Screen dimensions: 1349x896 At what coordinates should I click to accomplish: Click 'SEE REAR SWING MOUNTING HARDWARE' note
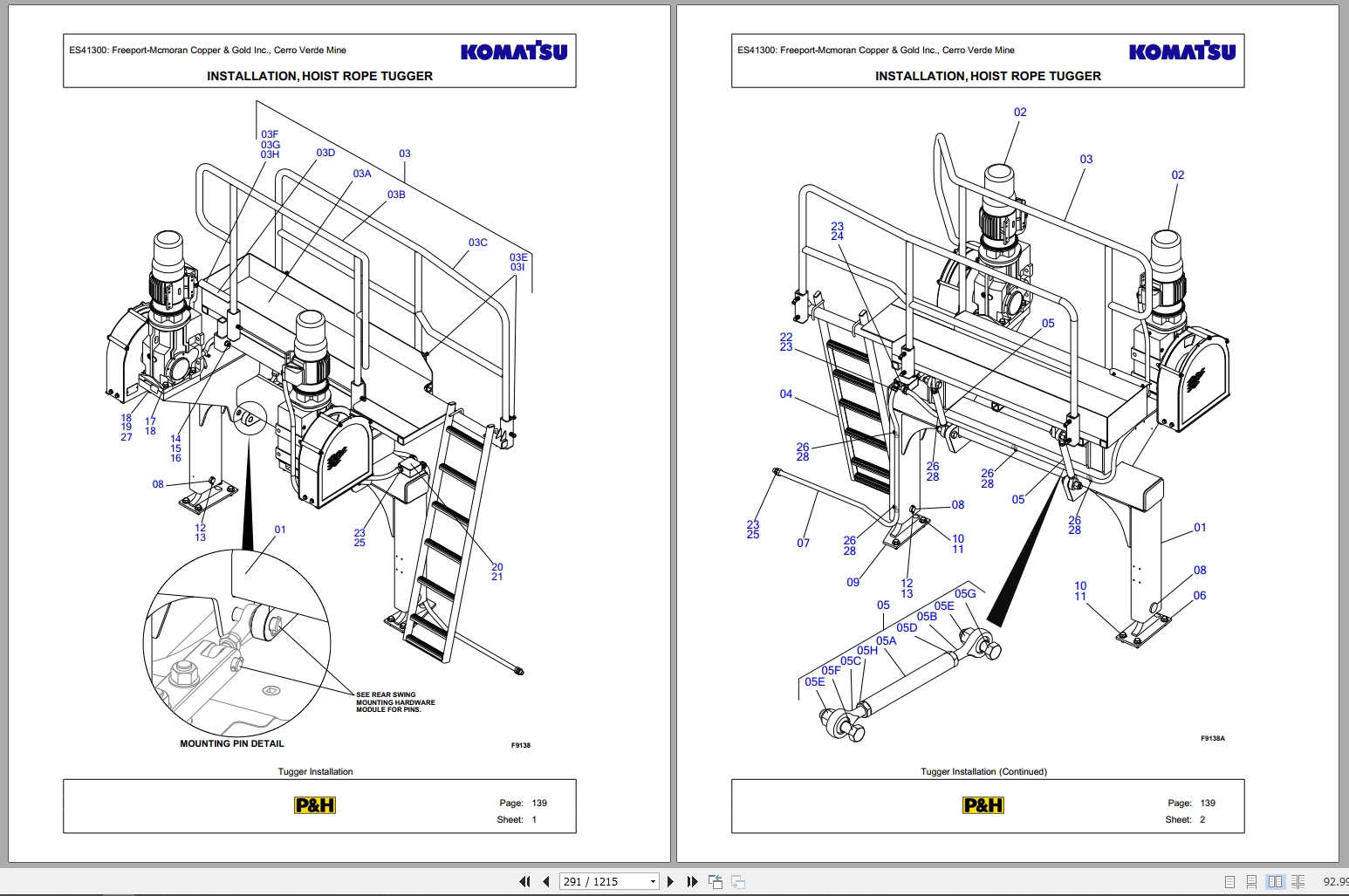(395, 702)
